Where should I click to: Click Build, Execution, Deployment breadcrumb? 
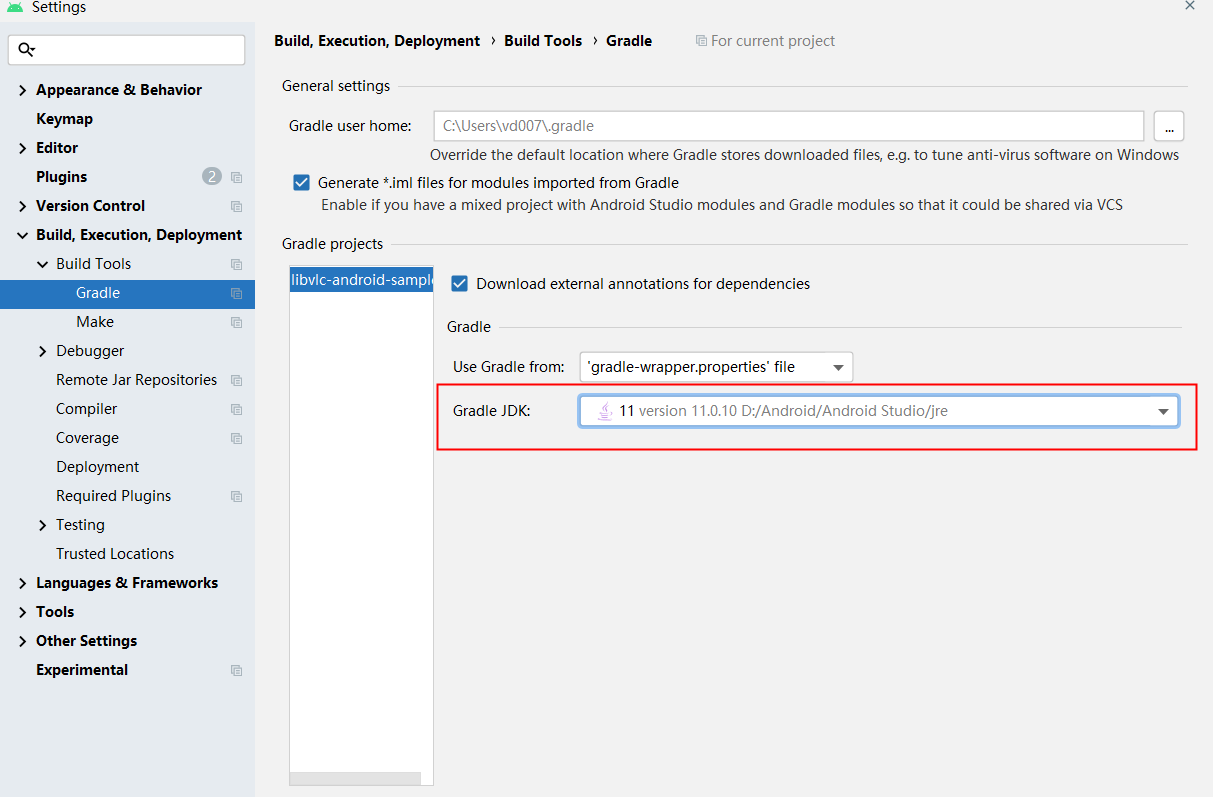coord(377,41)
